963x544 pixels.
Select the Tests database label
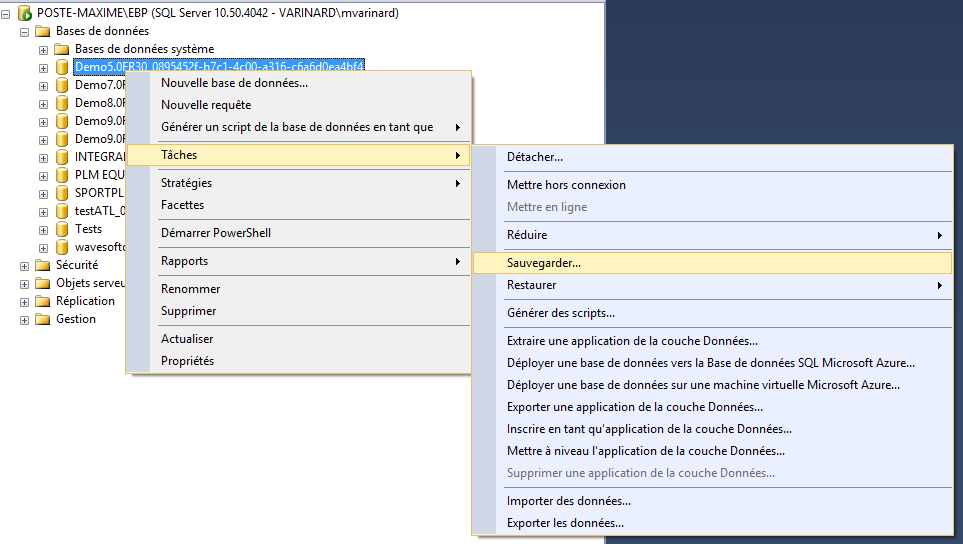coord(88,229)
